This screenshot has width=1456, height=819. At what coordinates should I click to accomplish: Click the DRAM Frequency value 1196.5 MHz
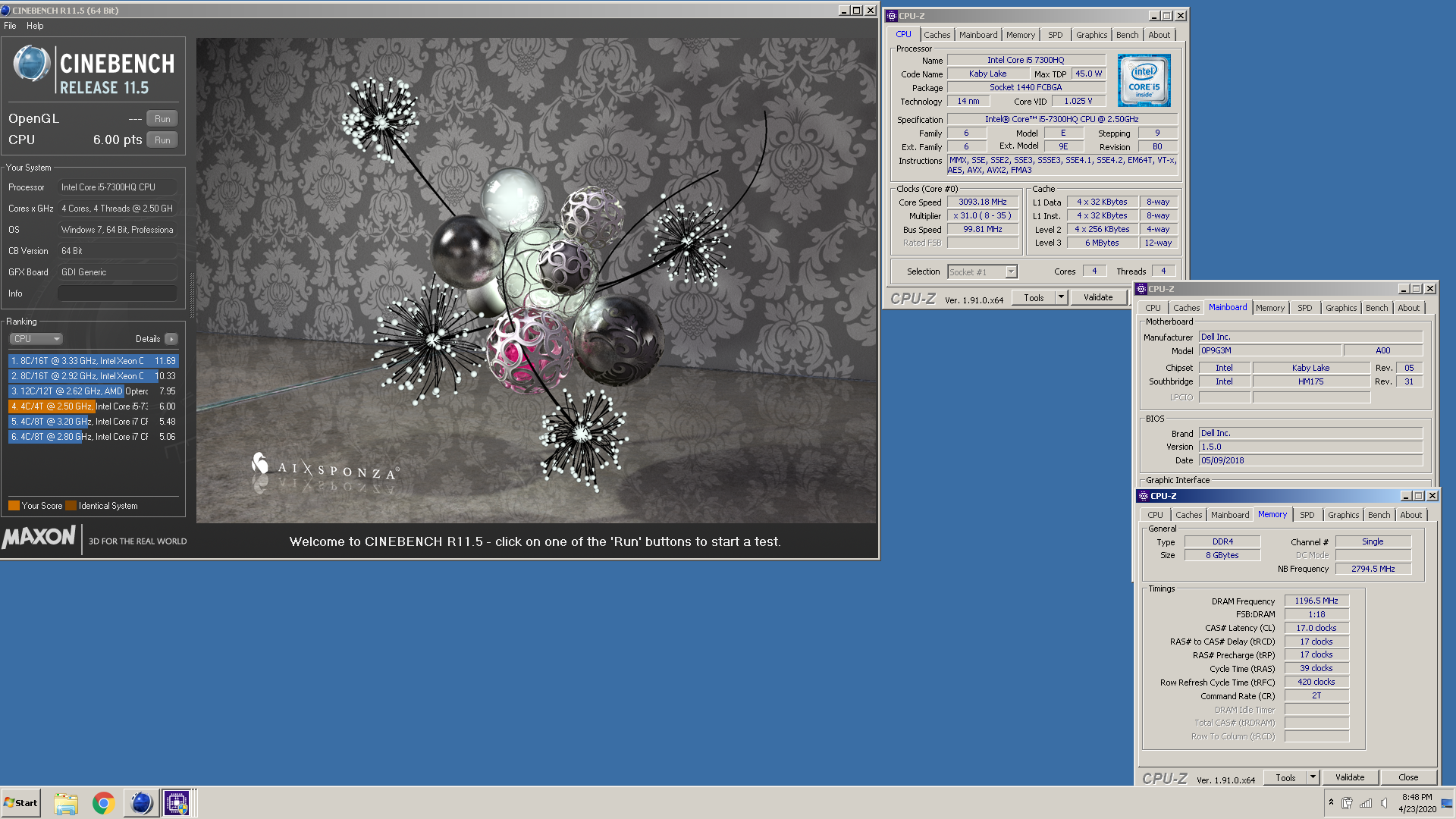[1316, 601]
